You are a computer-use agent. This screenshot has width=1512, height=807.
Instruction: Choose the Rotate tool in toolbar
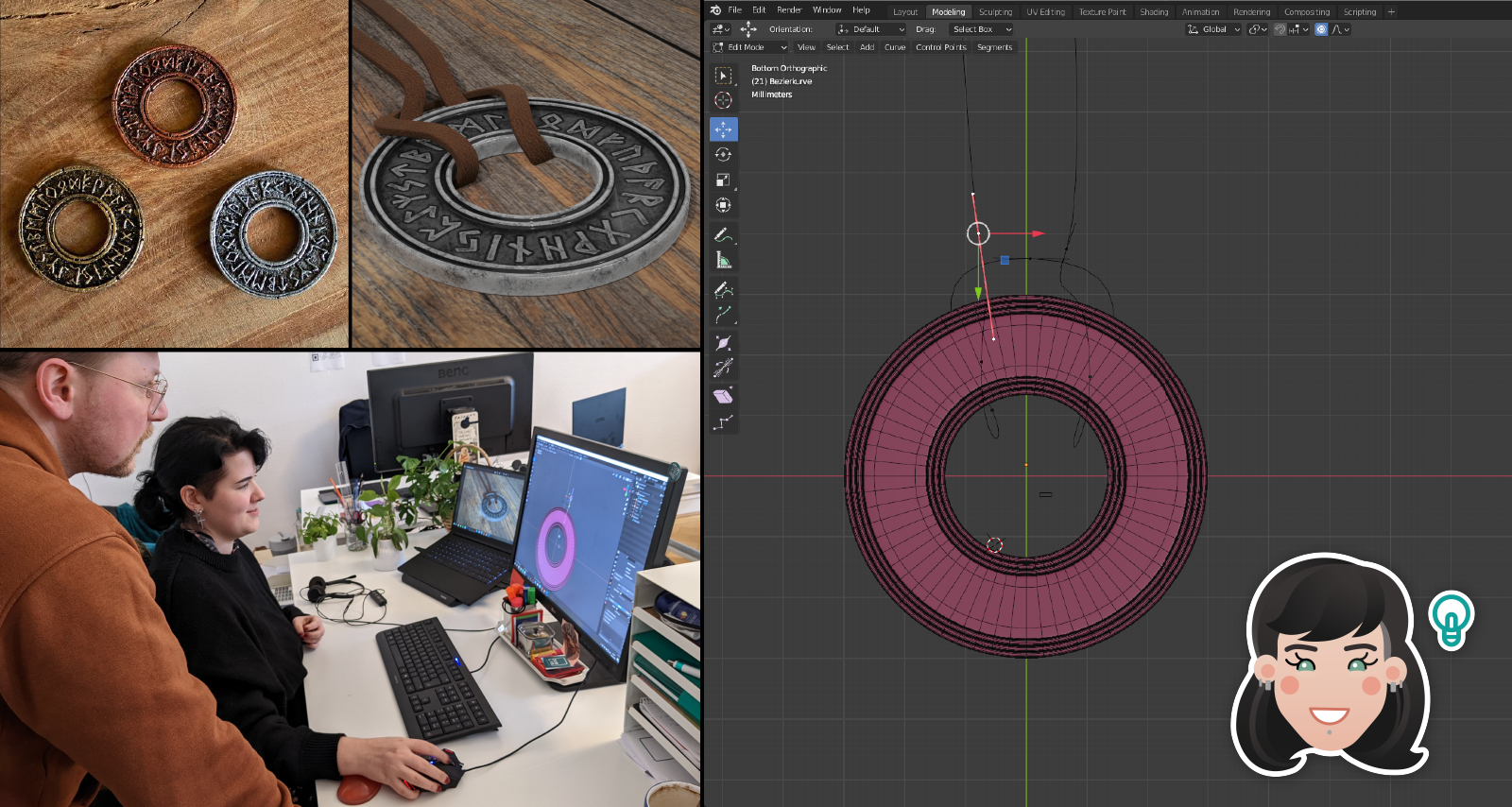[x=723, y=155]
